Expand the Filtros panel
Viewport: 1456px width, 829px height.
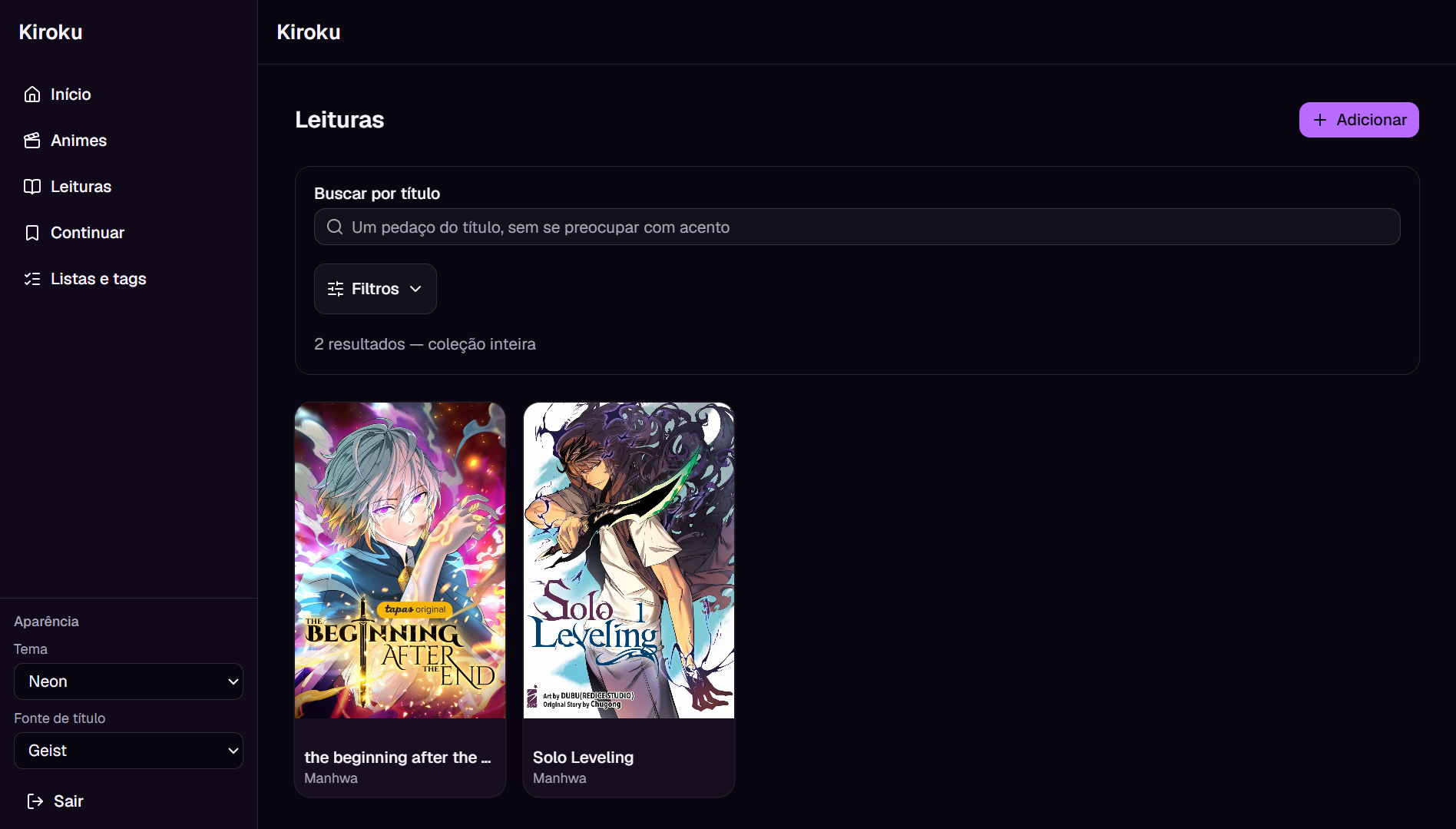click(375, 289)
